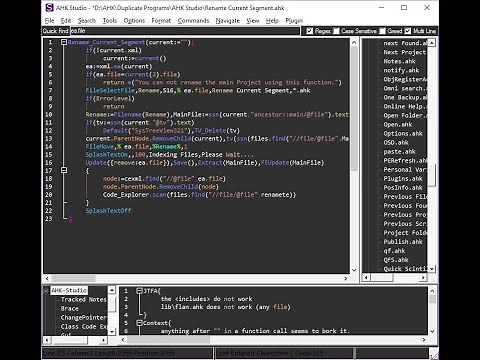Select Next Project in file list
Screen dimensions: 480x360
tap(405, 52)
